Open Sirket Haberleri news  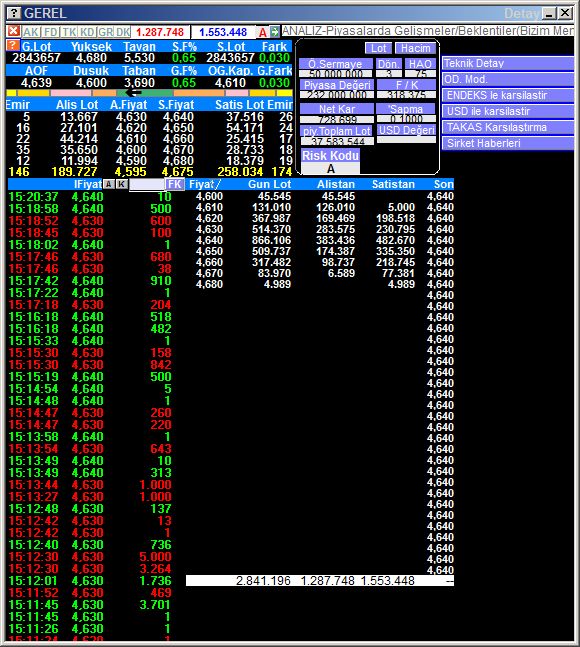[x=508, y=143]
